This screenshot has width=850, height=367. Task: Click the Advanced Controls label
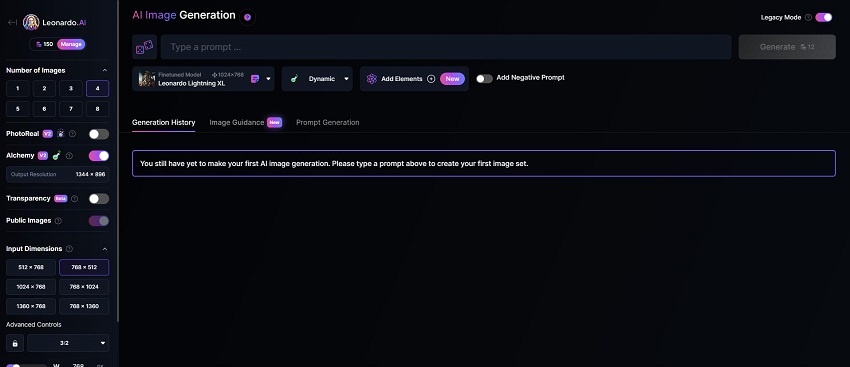pyautogui.click(x=34, y=325)
